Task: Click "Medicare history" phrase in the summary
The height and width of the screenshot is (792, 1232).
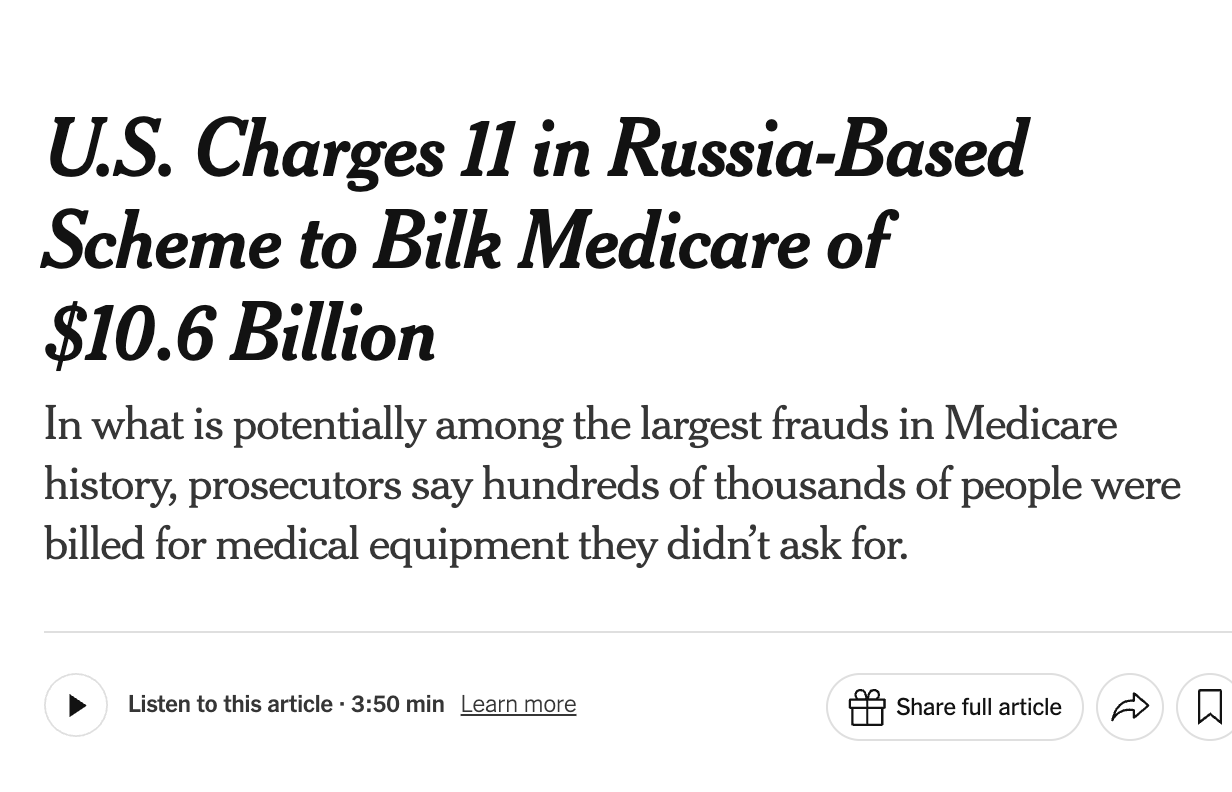Action: tap(1030, 425)
